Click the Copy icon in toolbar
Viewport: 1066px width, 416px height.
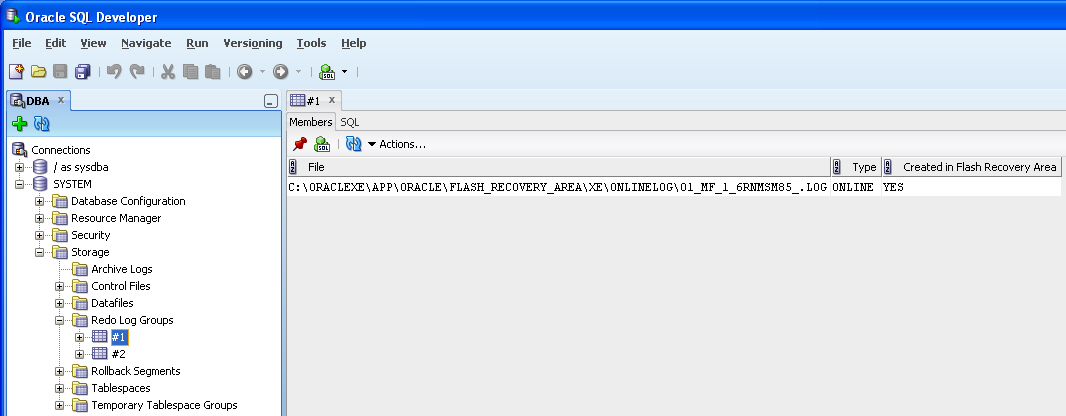coord(190,71)
